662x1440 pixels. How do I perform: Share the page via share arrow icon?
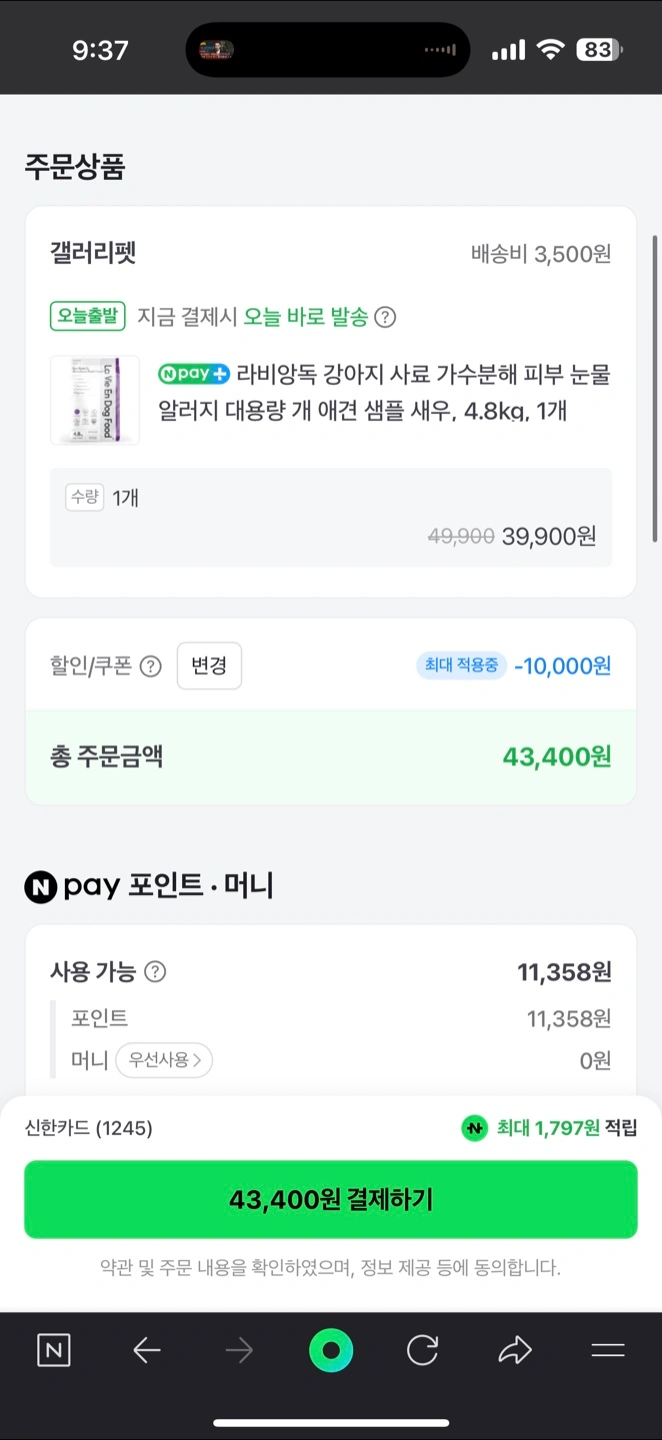tap(515, 1351)
